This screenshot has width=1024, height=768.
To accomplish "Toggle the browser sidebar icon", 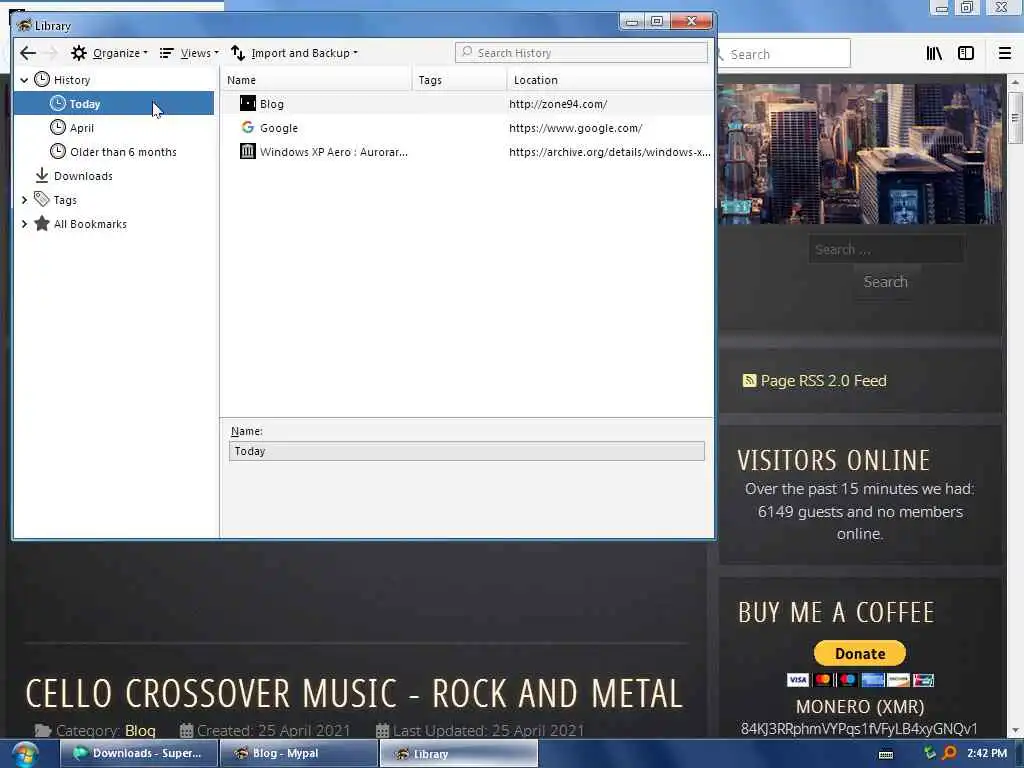I will [x=966, y=54].
